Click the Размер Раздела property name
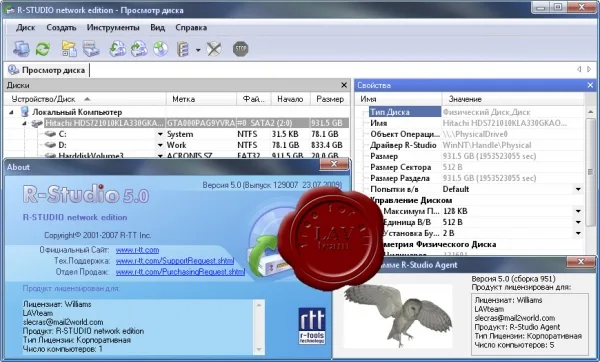600x362 pixels. (x=400, y=178)
